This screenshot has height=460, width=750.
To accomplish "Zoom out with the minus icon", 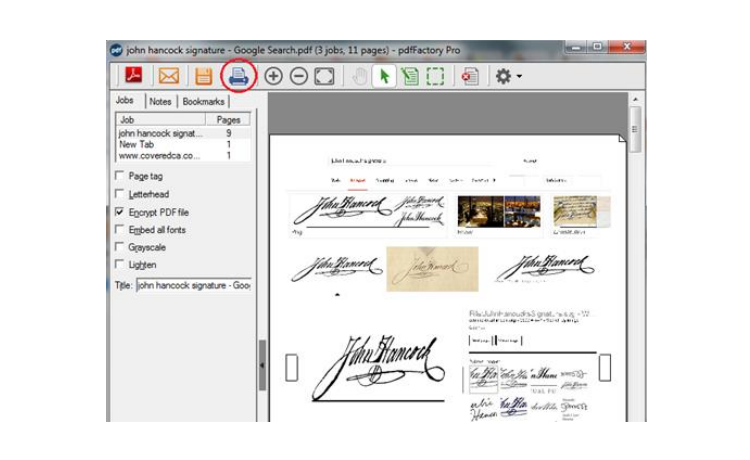I will click(299, 77).
